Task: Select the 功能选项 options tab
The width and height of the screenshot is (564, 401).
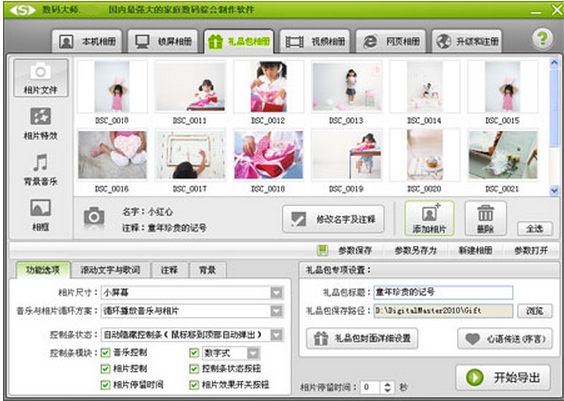Action: [43, 270]
